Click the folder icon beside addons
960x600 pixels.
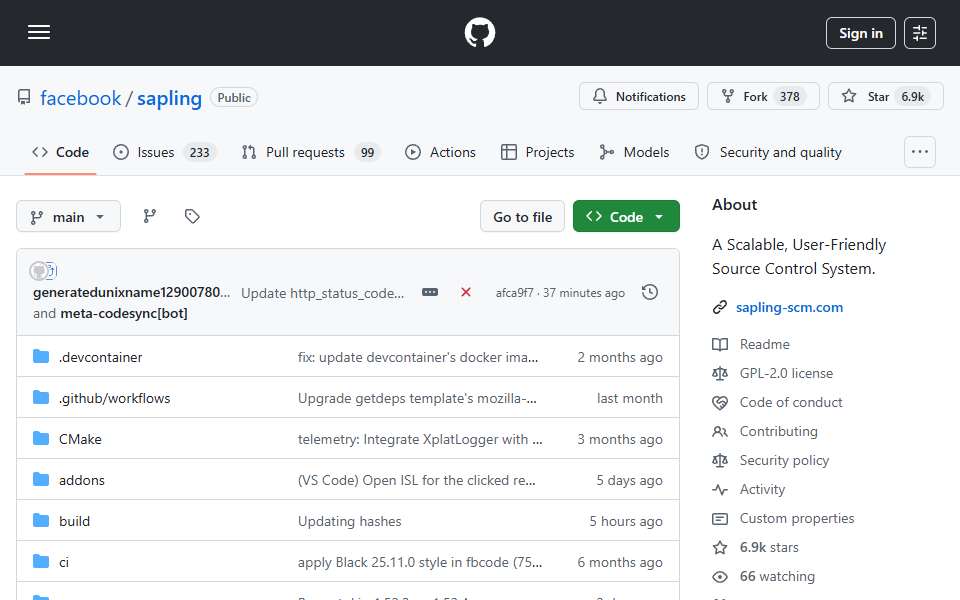click(x=41, y=479)
